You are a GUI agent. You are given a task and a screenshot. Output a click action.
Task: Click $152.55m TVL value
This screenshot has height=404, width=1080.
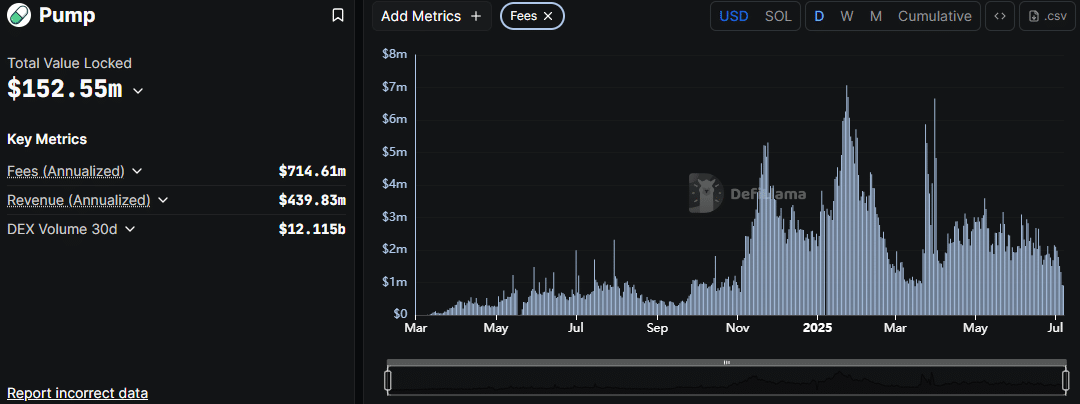(65, 89)
